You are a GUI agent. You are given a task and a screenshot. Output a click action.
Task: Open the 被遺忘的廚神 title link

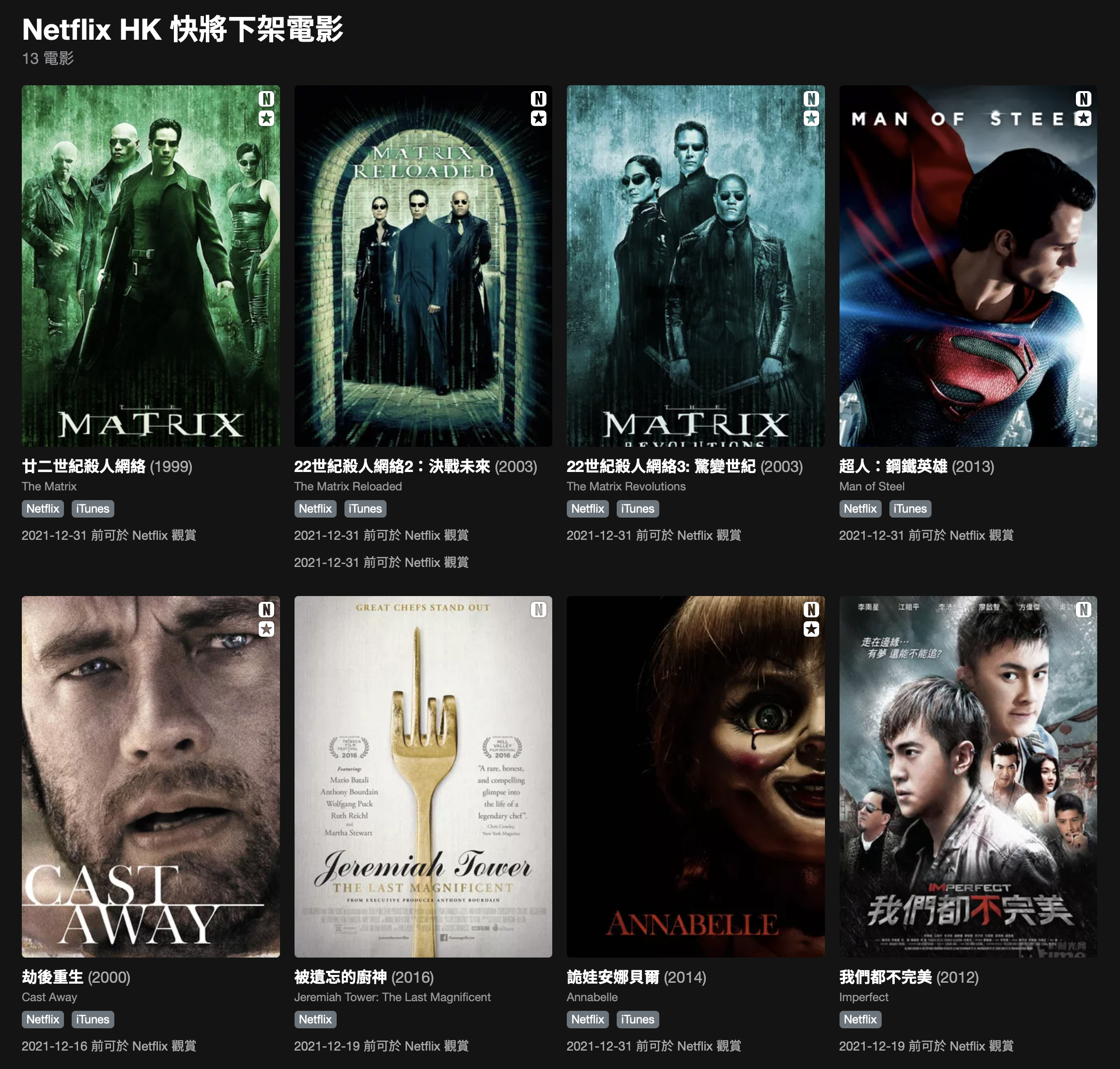[340, 977]
